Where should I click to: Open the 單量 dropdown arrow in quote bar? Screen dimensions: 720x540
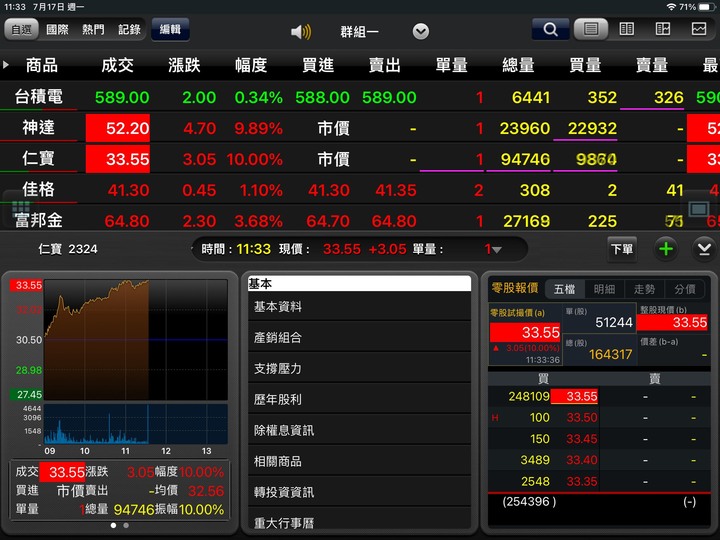click(497, 250)
